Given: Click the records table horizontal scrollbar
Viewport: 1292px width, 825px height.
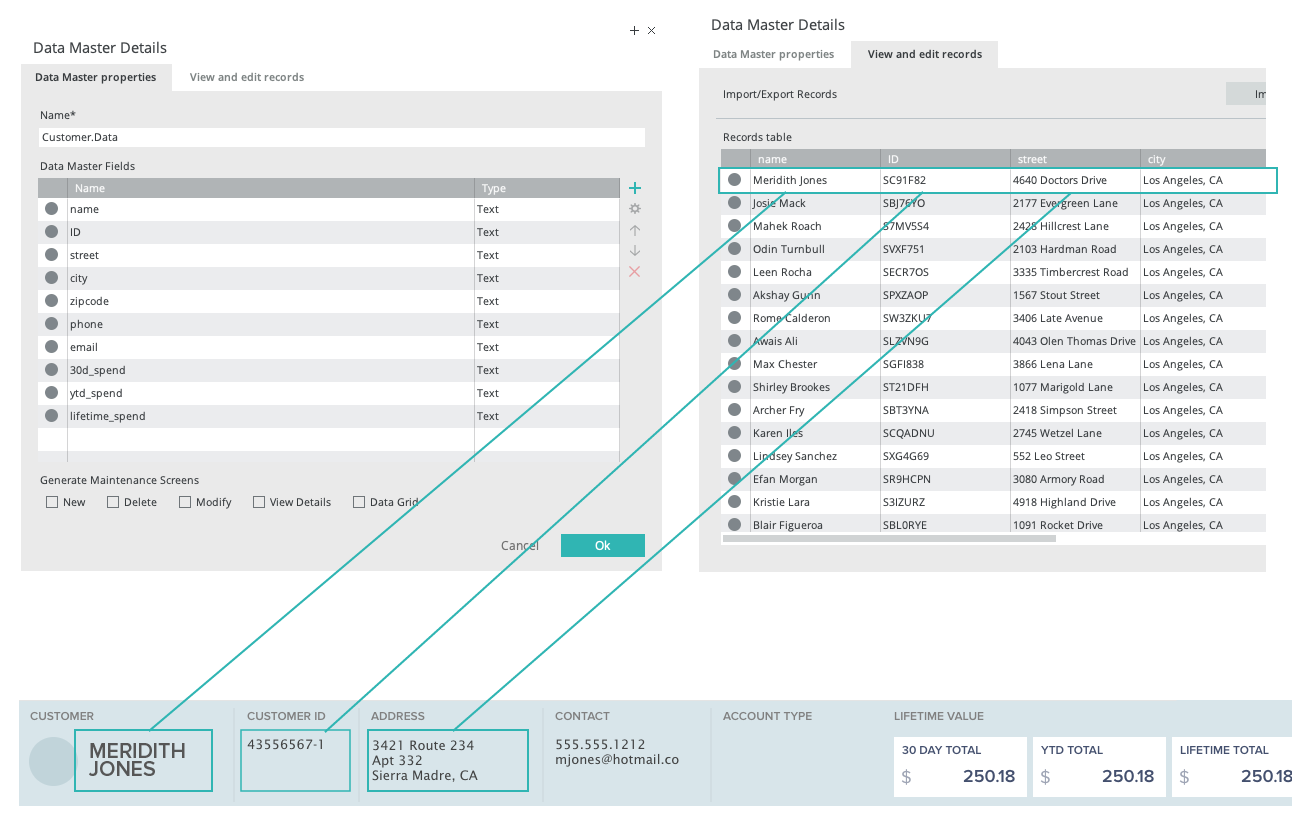Looking at the screenshot, I should 888,539.
